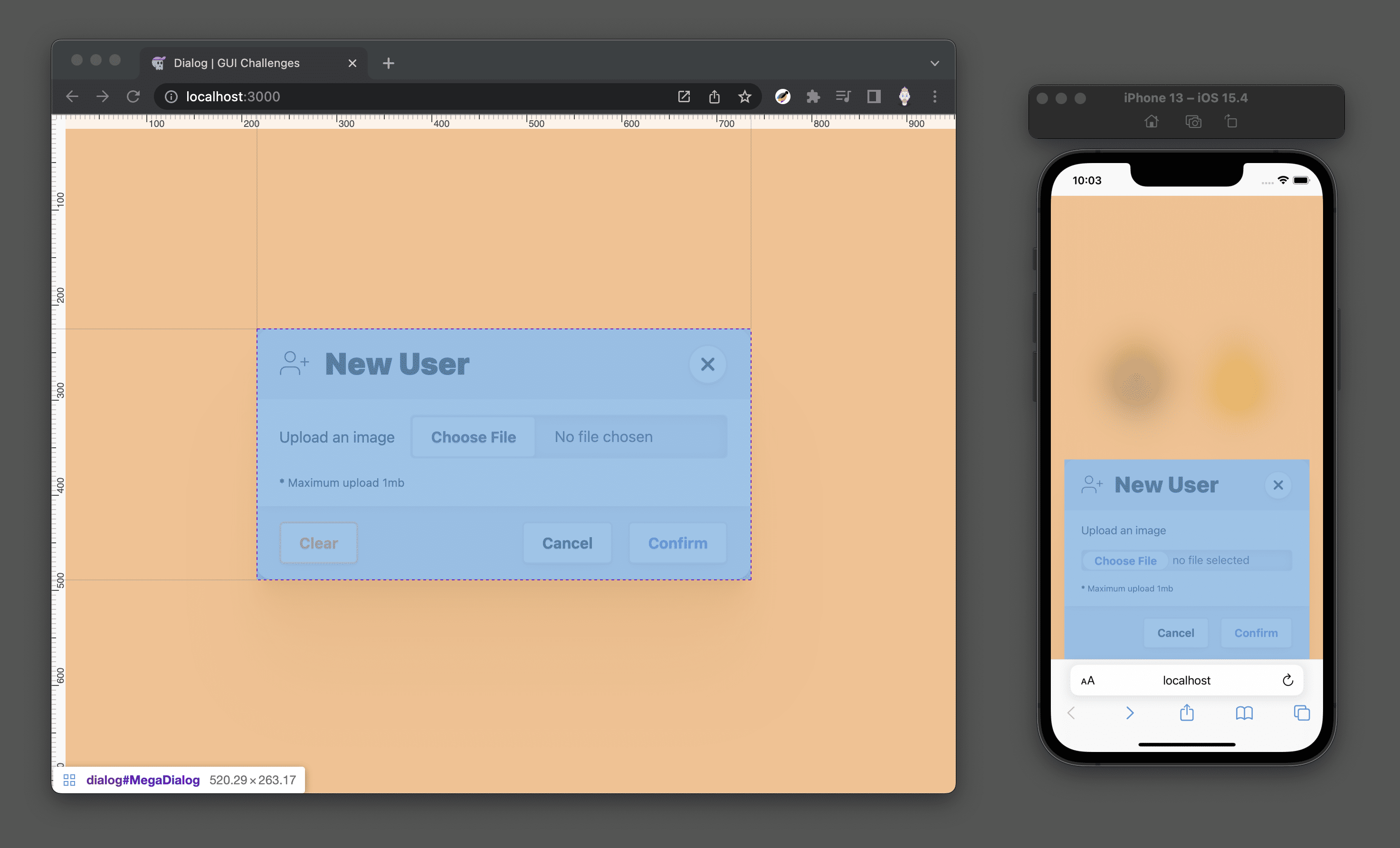
Task: Click the Clear button in desktop dialog
Action: (x=318, y=543)
